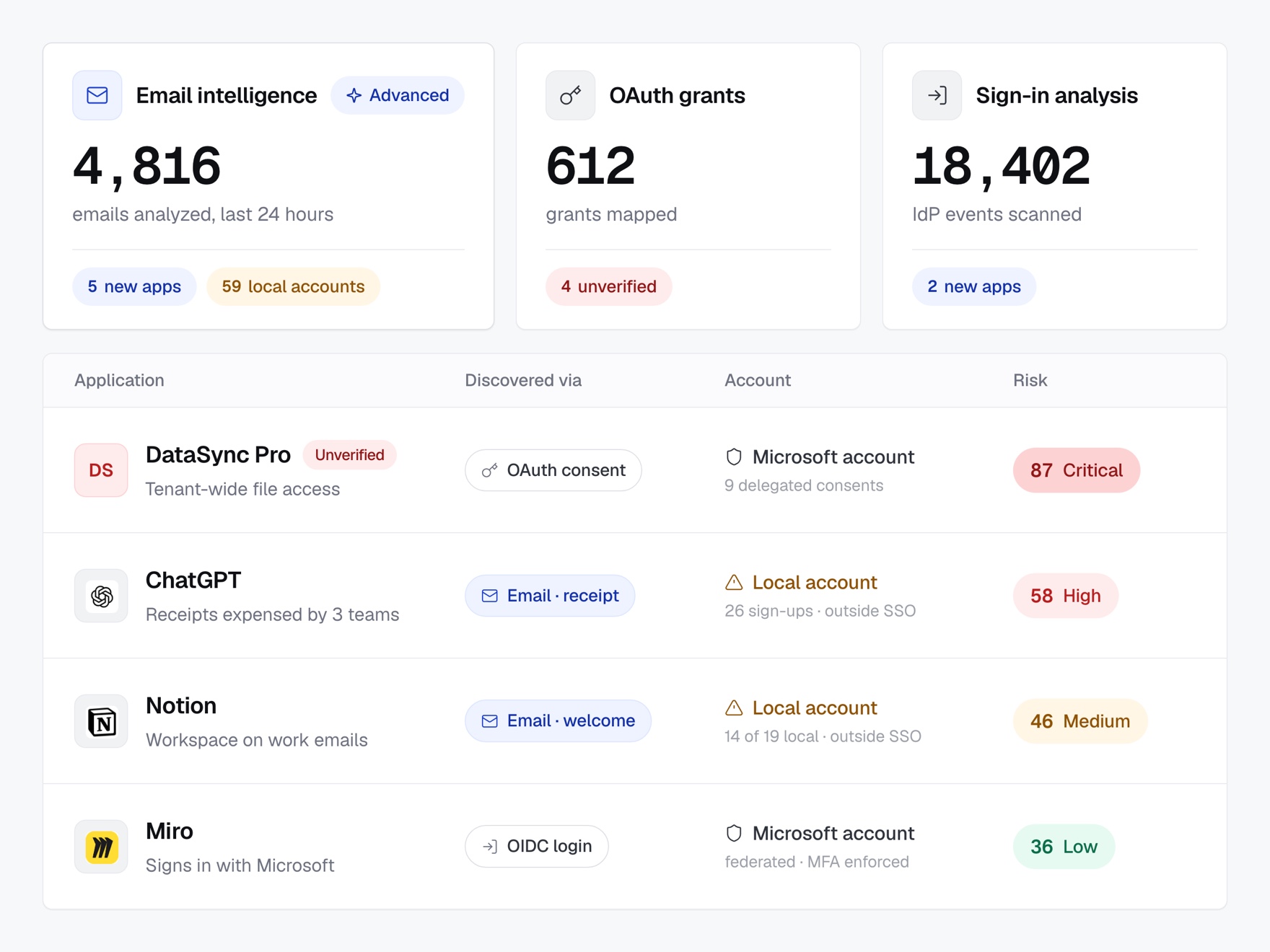Open the 59 local accounts chip
1270x952 pixels.
point(293,286)
